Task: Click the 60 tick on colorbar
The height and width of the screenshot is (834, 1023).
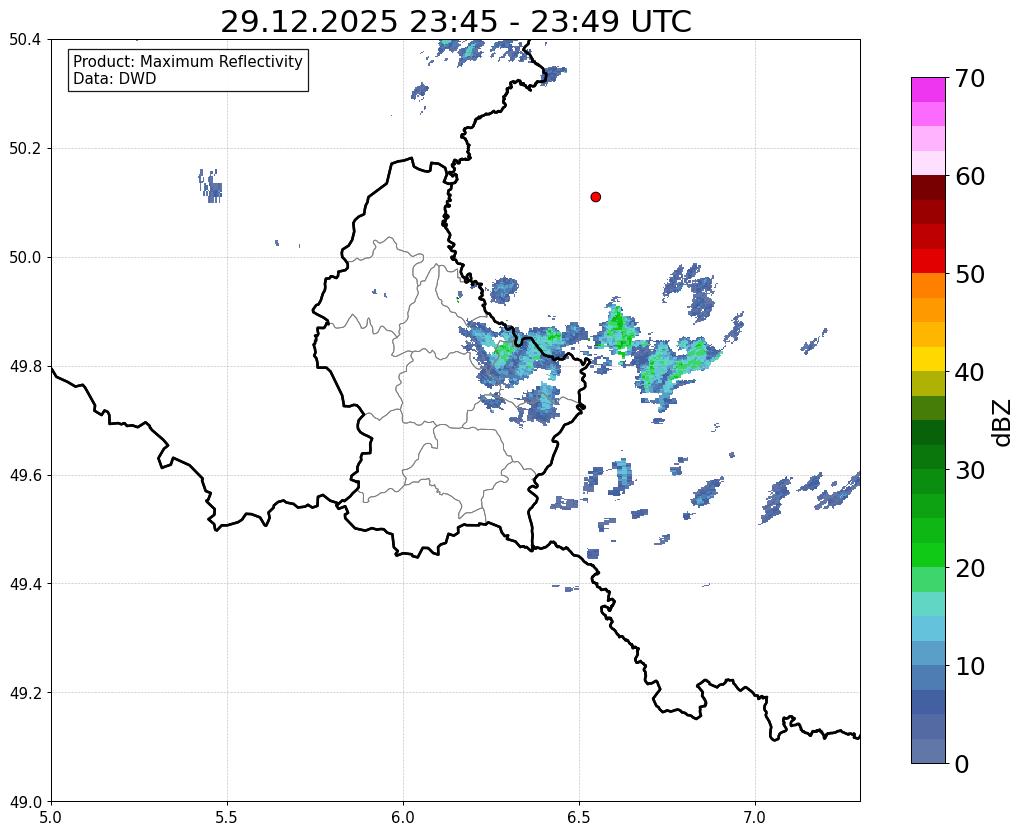Action: click(969, 176)
